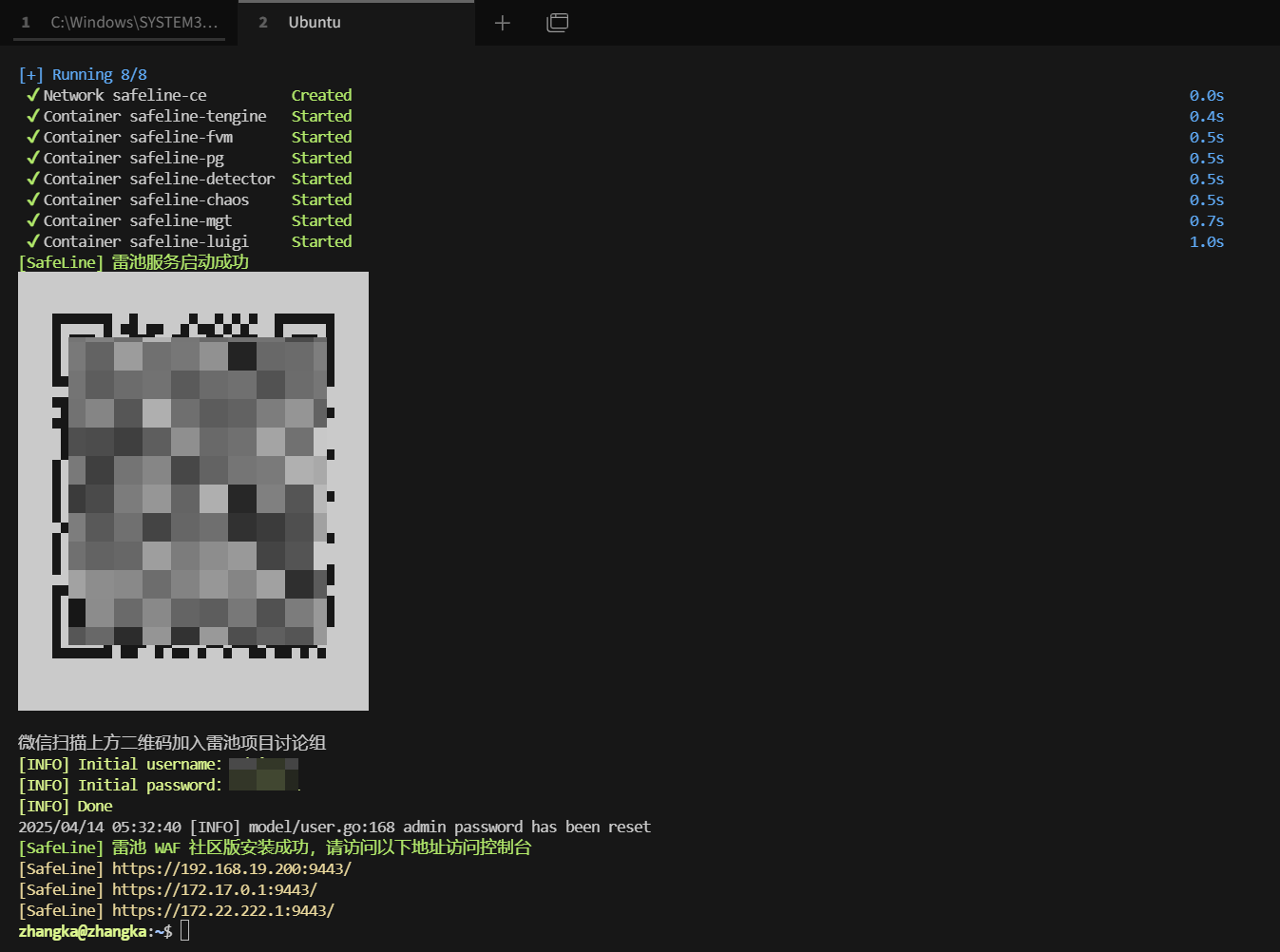Click 'Container safeline-tengine' line
This screenshot has height=952, width=1280.
[155, 116]
